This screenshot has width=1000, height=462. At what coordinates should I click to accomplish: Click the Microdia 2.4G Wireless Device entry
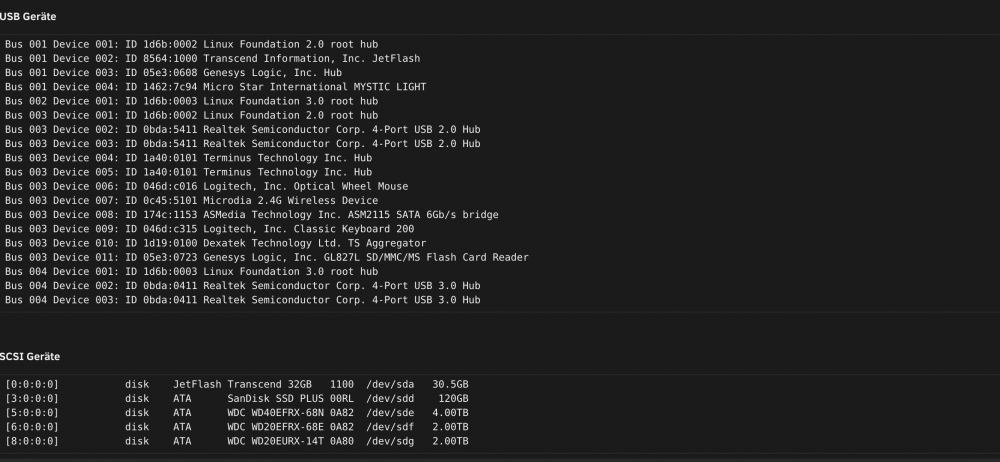191,200
